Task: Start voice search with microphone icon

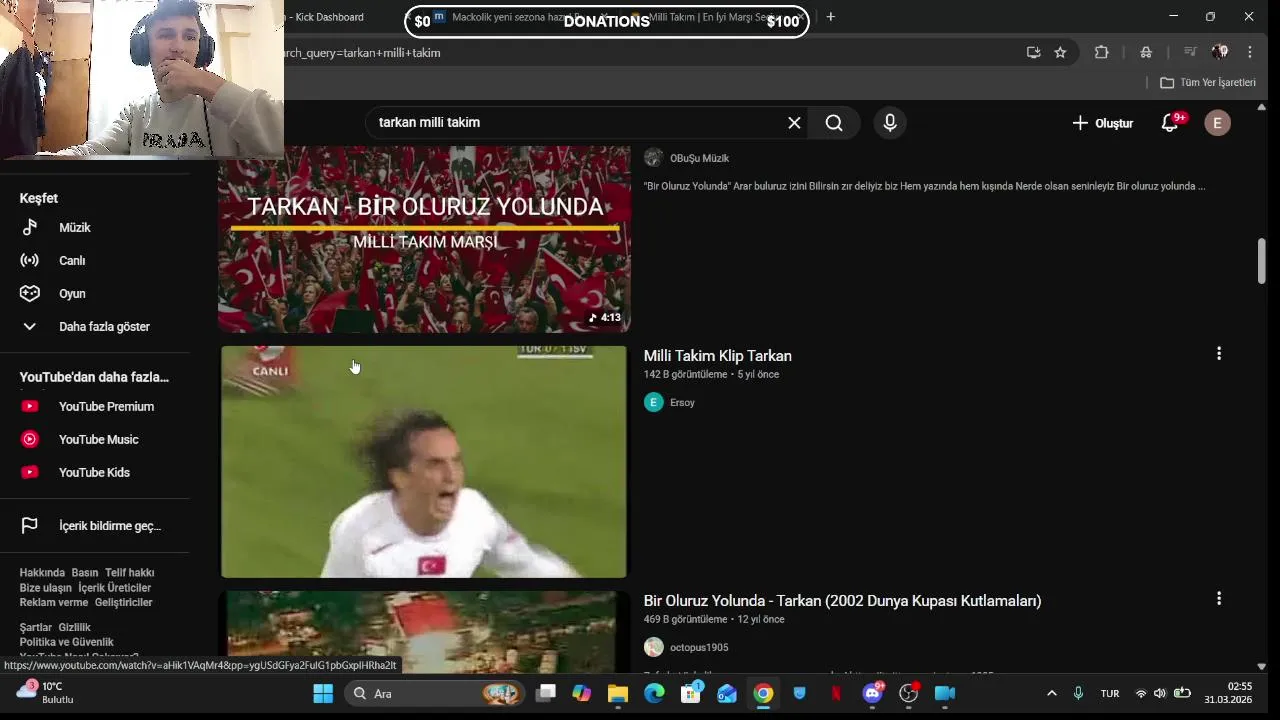Action: click(x=890, y=123)
